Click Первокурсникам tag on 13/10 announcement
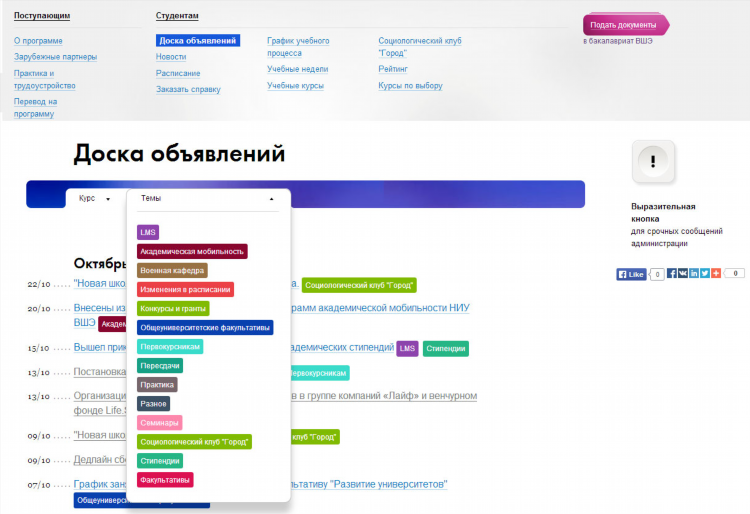The width and height of the screenshot is (750, 514). pos(320,373)
